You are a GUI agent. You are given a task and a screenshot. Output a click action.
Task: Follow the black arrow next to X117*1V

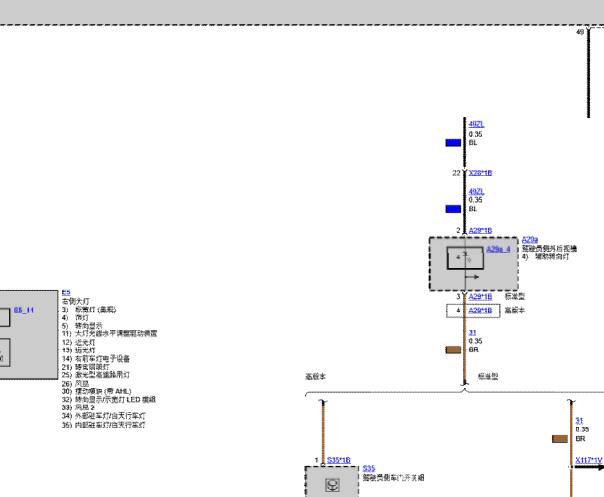[x=589, y=467]
